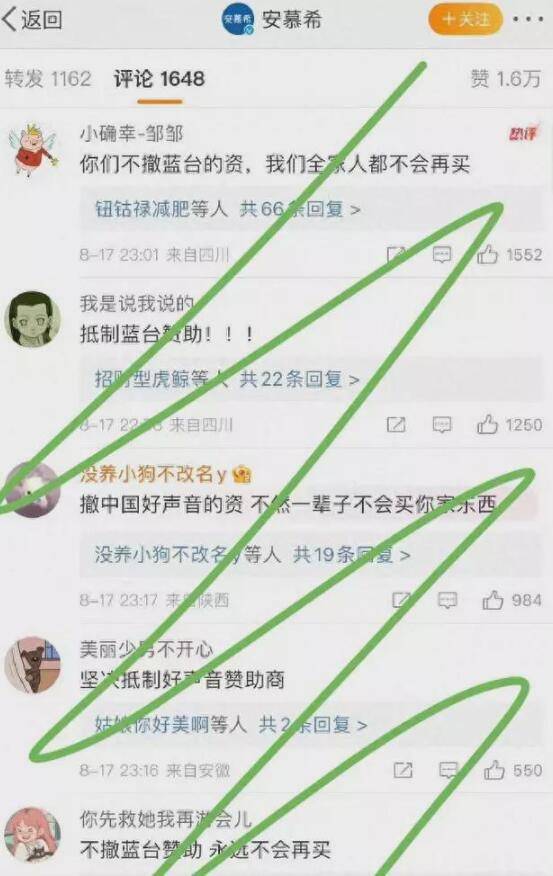Viewport: 553px width, 876px height.
Task: Open 安慕希 account avatar in header
Action: (238, 20)
